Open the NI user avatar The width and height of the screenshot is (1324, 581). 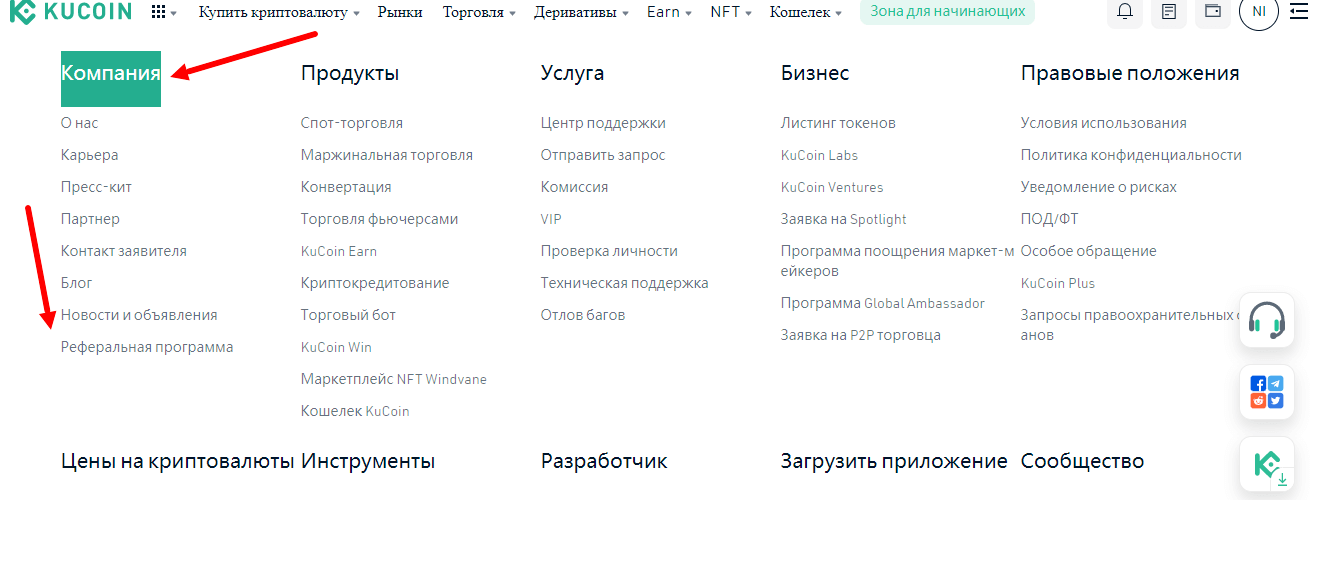pyautogui.click(x=1258, y=12)
